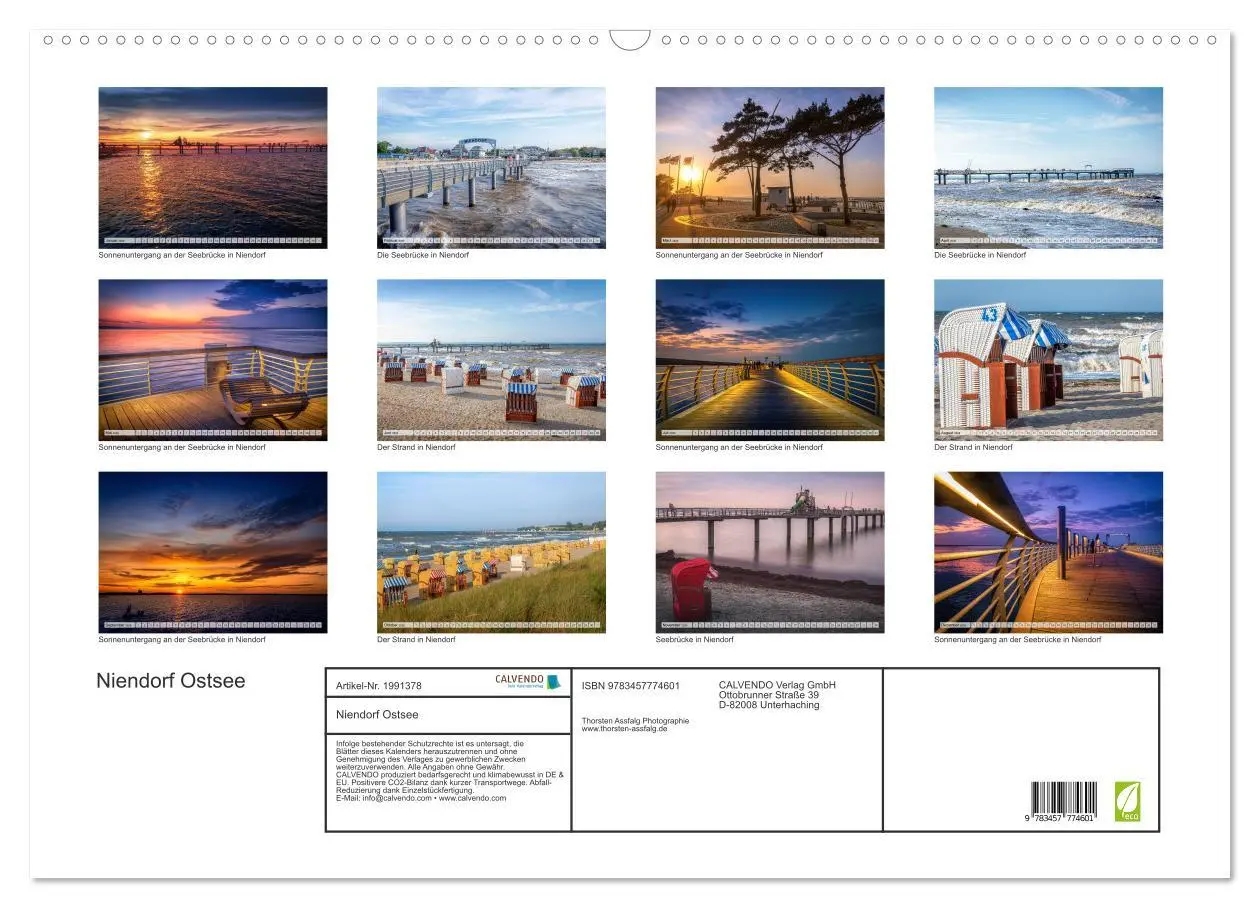Open the curved pier with waves thumbnail
Viewport: 1260px width, 908px height.
click(x=491, y=168)
